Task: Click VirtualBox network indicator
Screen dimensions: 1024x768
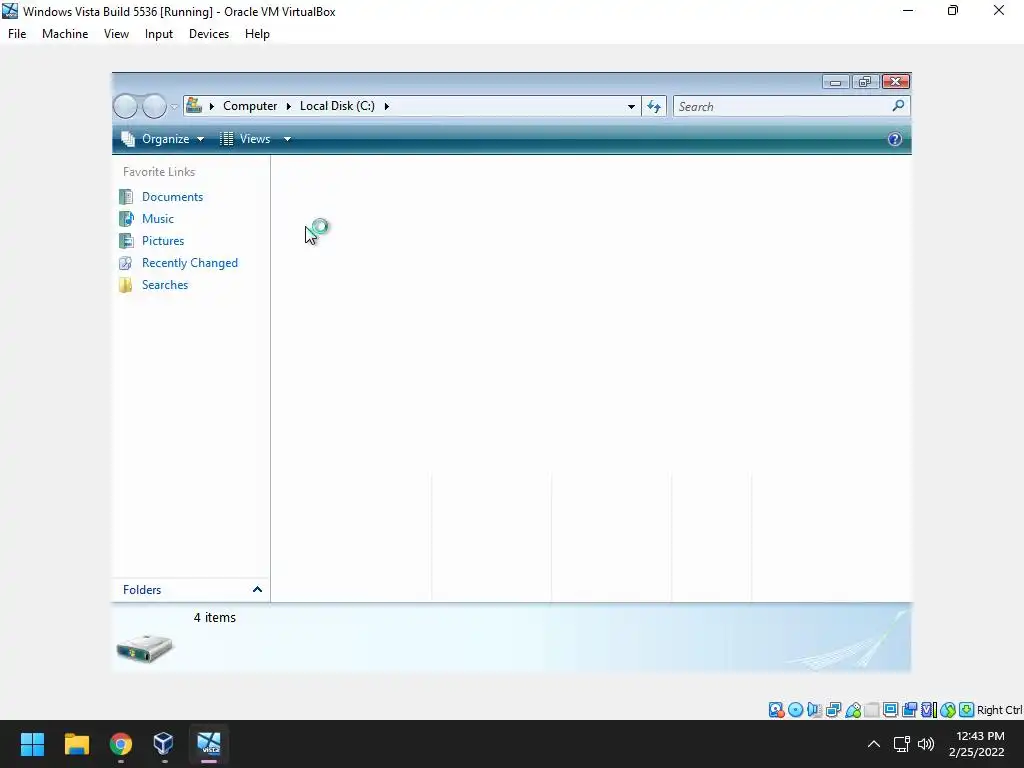Action: click(833, 710)
